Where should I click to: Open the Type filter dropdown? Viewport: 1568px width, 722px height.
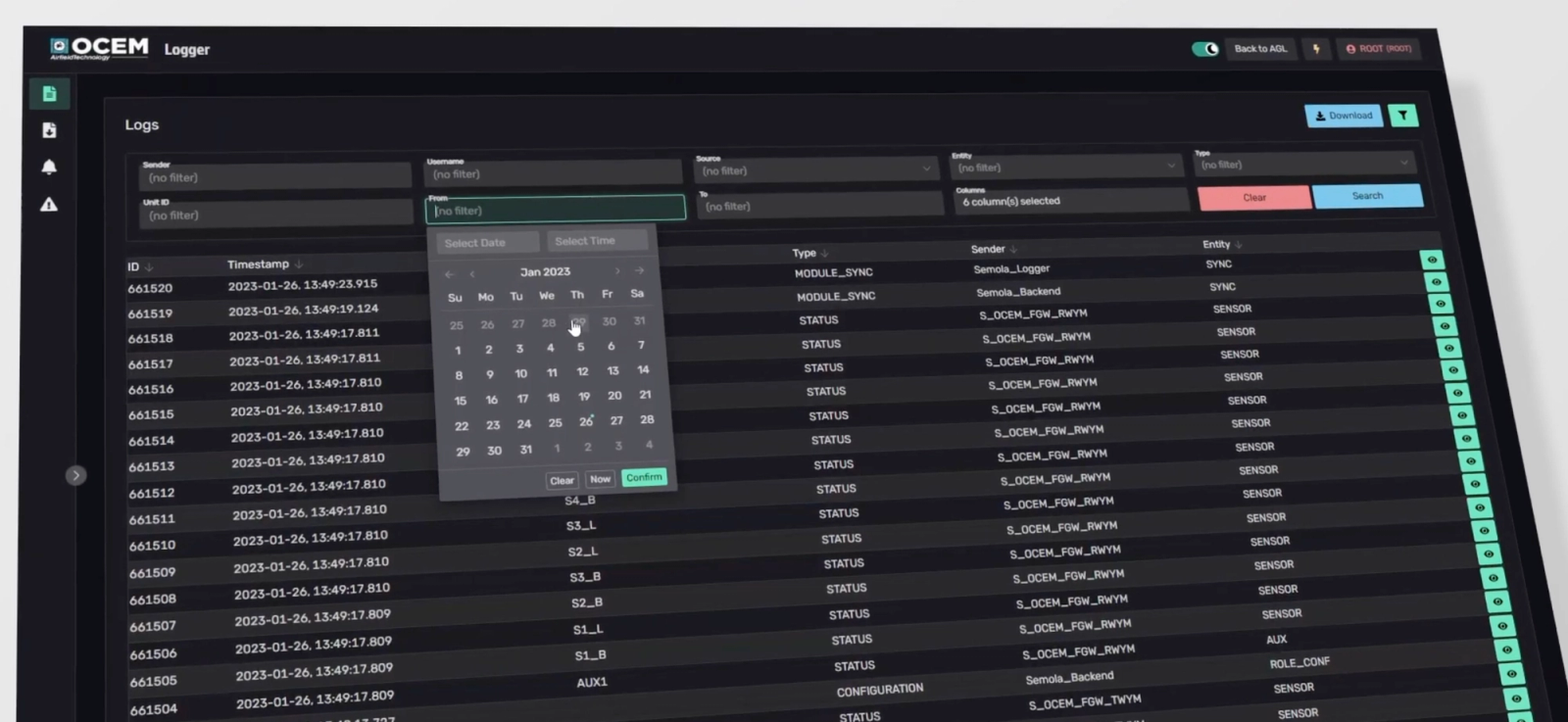(x=1304, y=164)
